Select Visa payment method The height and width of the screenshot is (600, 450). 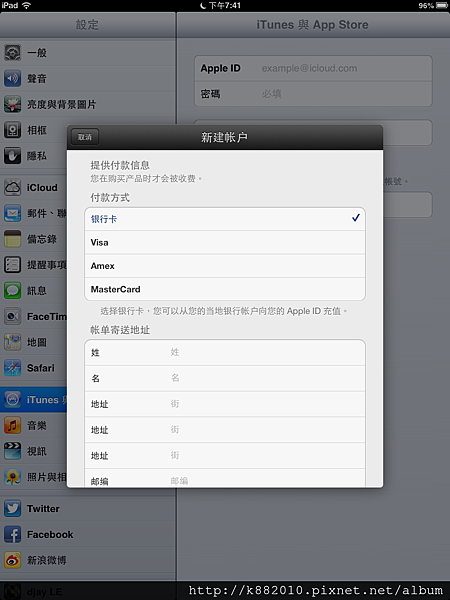(225, 242)
